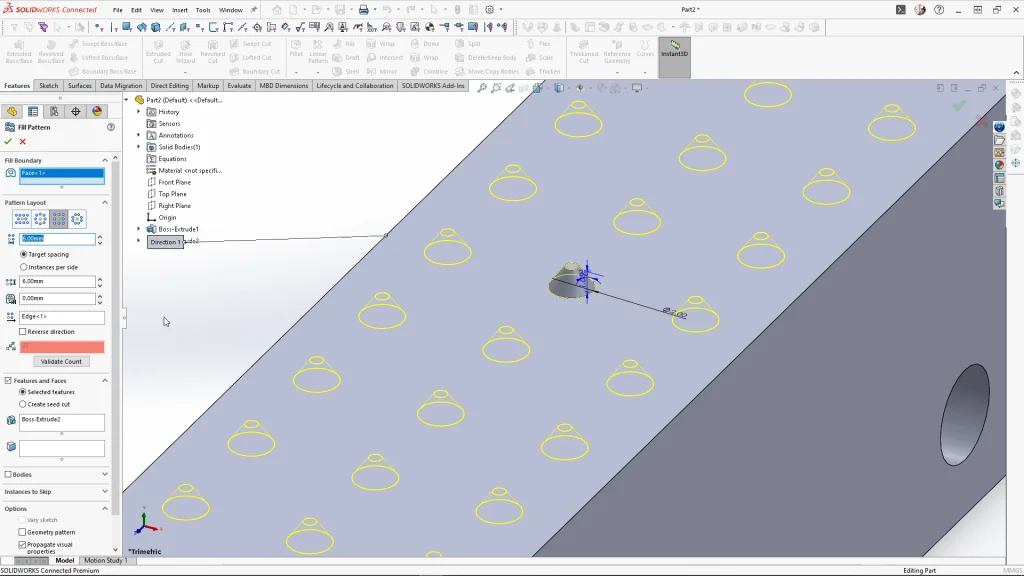The image size is (1024, 576).
Task: Select Instances per side radio button
Action: (x=24, y=267)
